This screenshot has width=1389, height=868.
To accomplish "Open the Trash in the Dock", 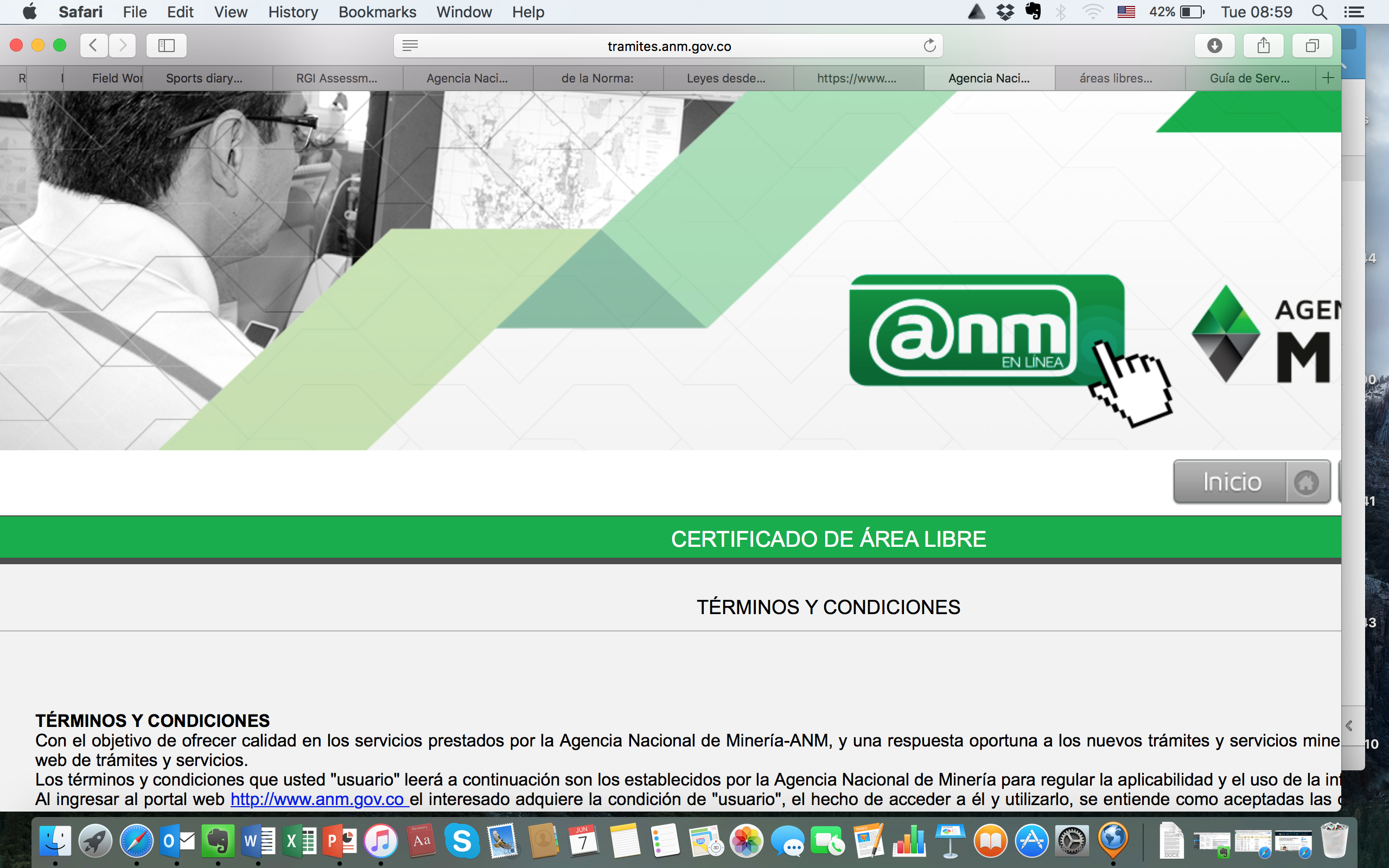I will tap(1334, 841).
